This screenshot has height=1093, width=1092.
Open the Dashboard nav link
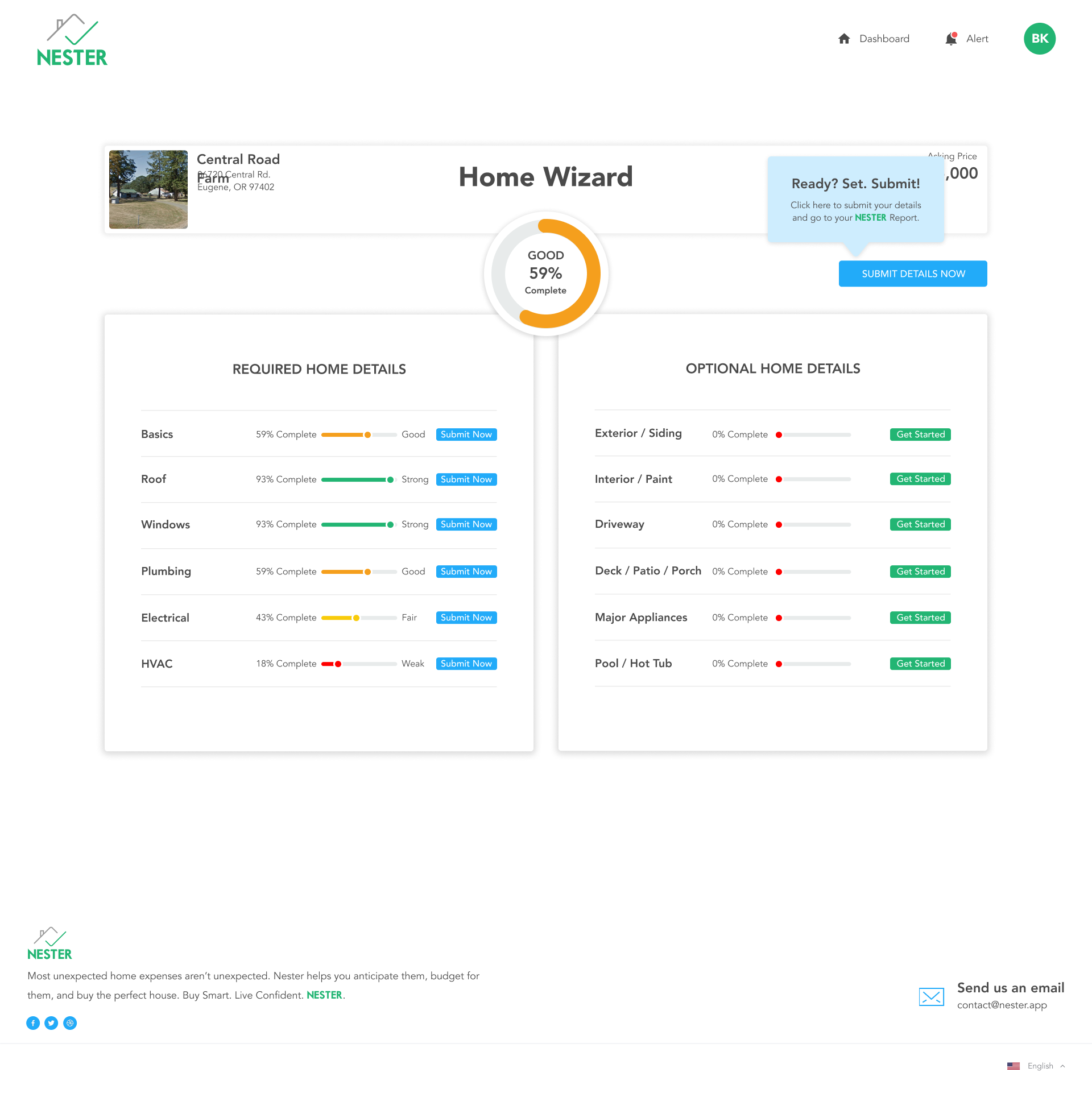pos(884,39)
